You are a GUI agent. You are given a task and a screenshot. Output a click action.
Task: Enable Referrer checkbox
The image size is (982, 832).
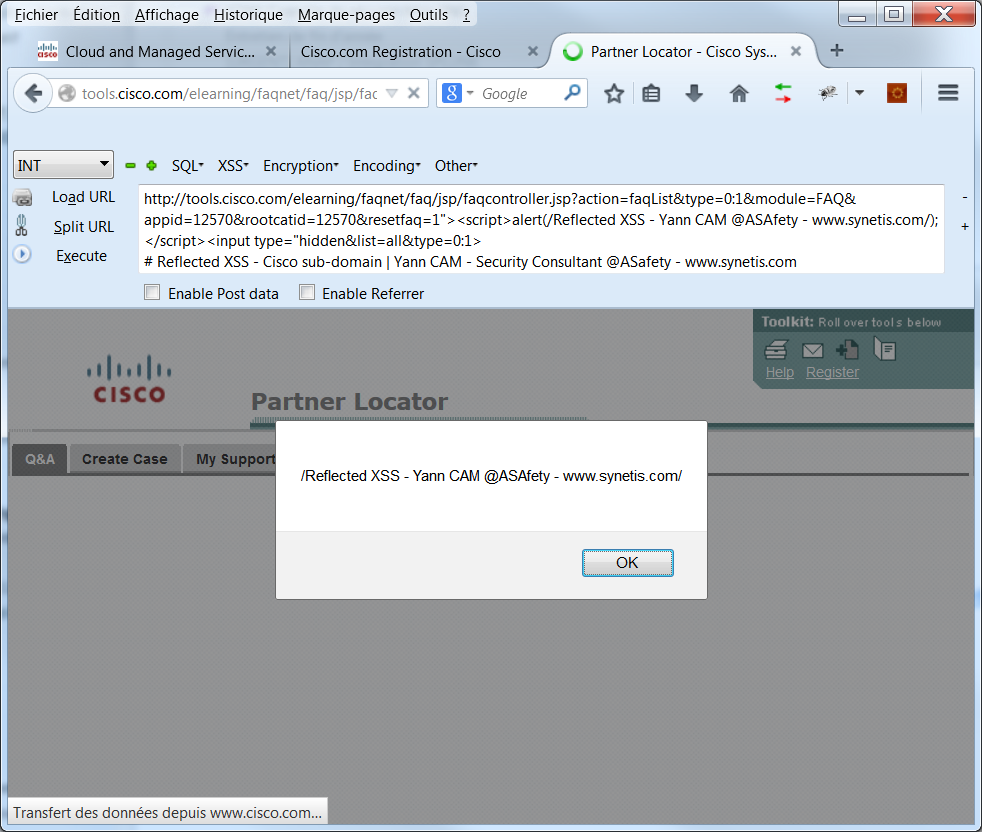coord(307,293)
